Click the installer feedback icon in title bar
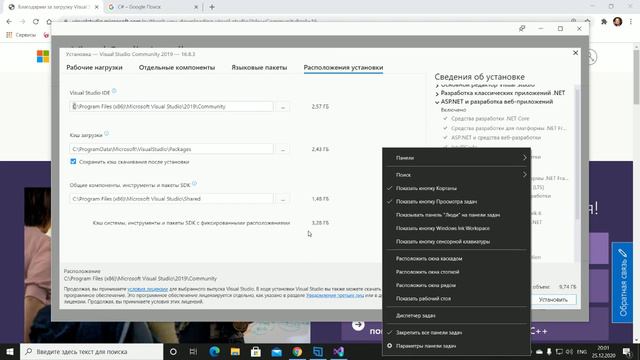 [522, 29]
